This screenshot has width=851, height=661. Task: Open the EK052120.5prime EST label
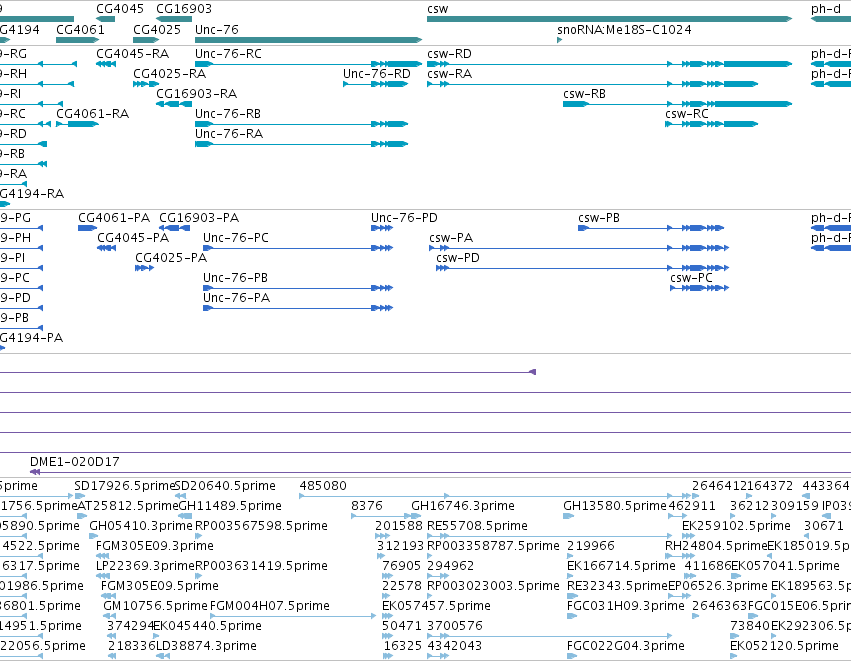(784, 646)
